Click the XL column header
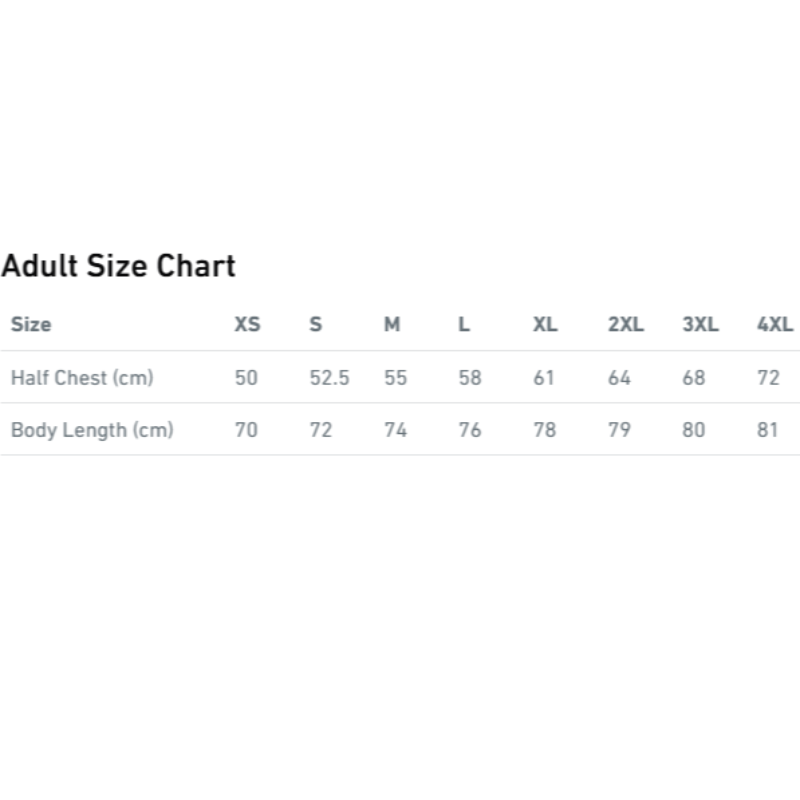The height and width of the screenshot is (800, 800). [545, 325]
